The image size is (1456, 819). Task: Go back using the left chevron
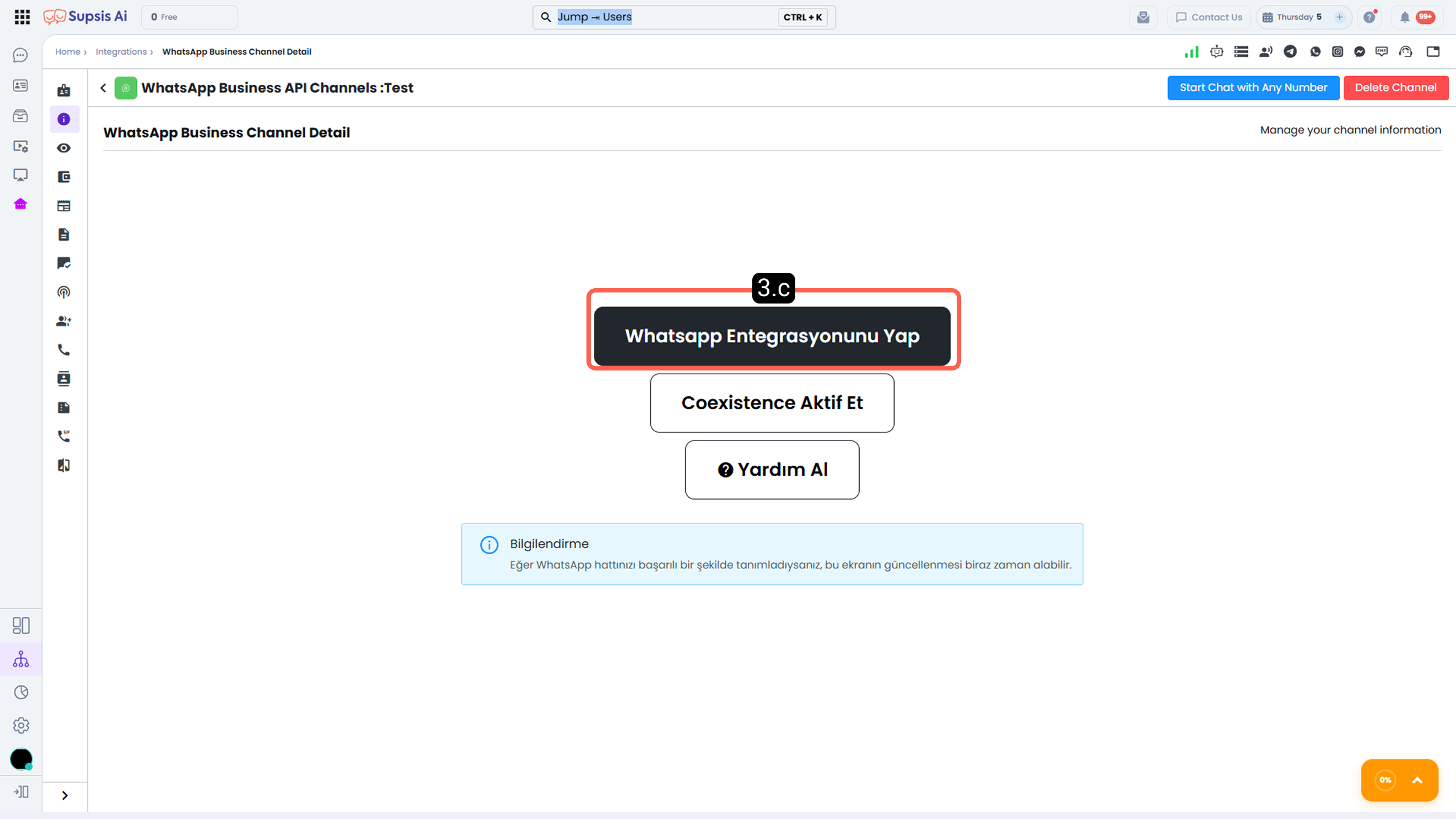pos(103,88)
